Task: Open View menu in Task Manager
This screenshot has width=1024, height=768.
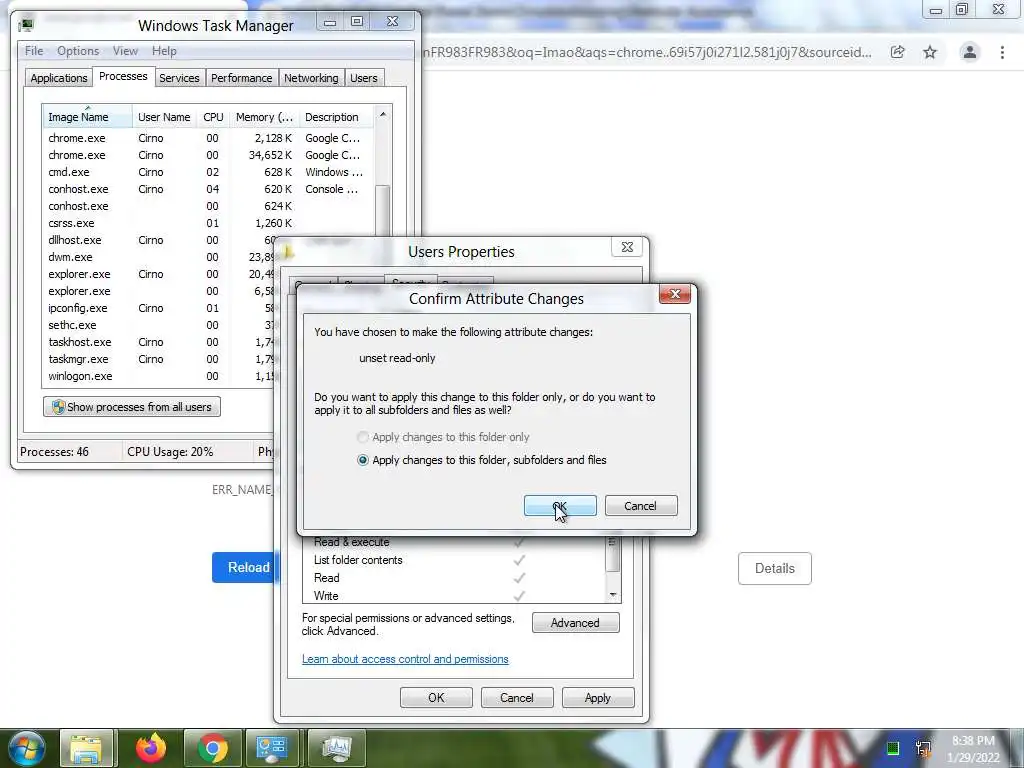Action: 125,51
